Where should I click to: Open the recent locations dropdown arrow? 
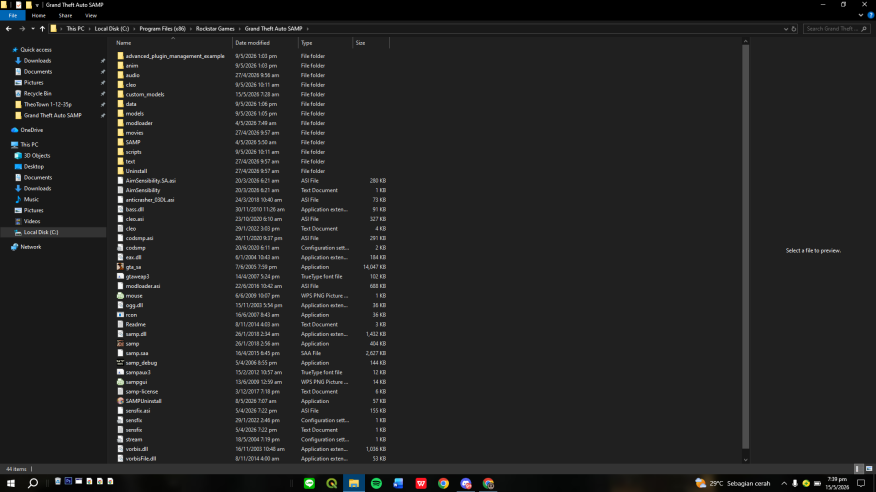pyautogui.click(x=33, y=28)
